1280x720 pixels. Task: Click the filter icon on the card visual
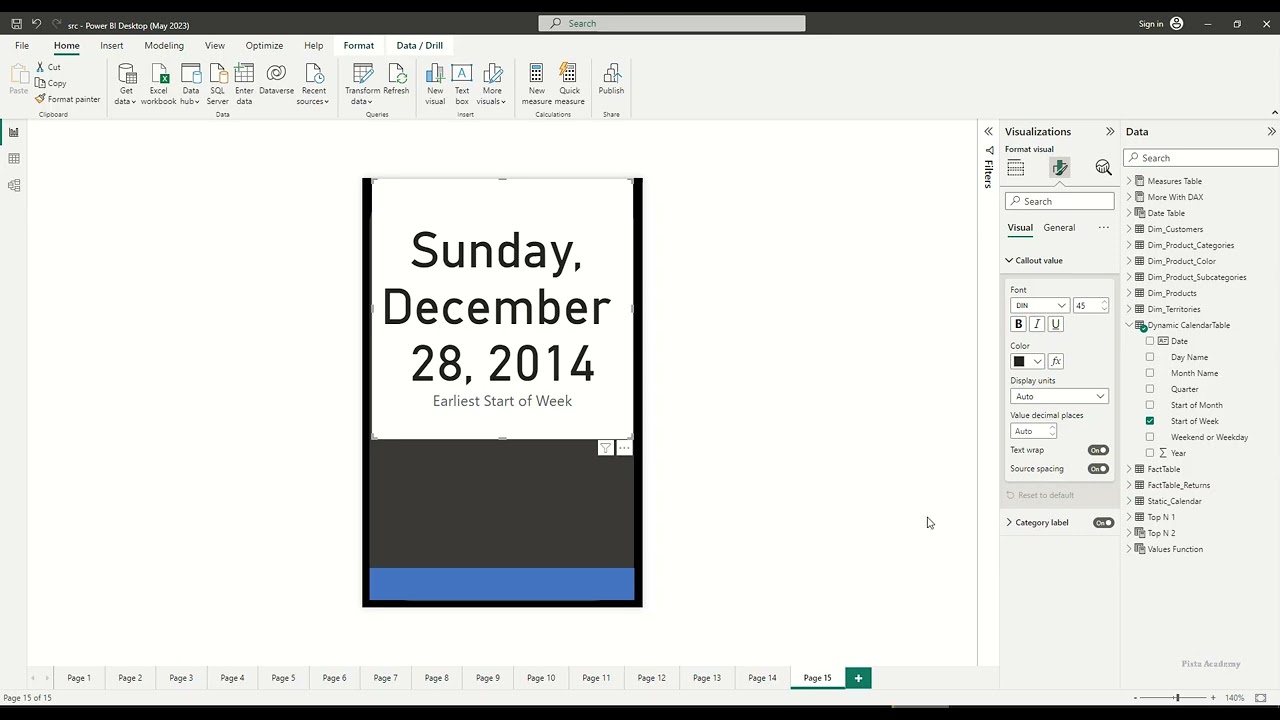605,448
